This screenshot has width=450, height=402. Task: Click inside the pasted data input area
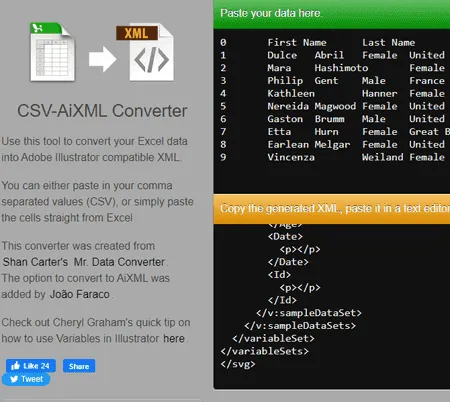332,111
